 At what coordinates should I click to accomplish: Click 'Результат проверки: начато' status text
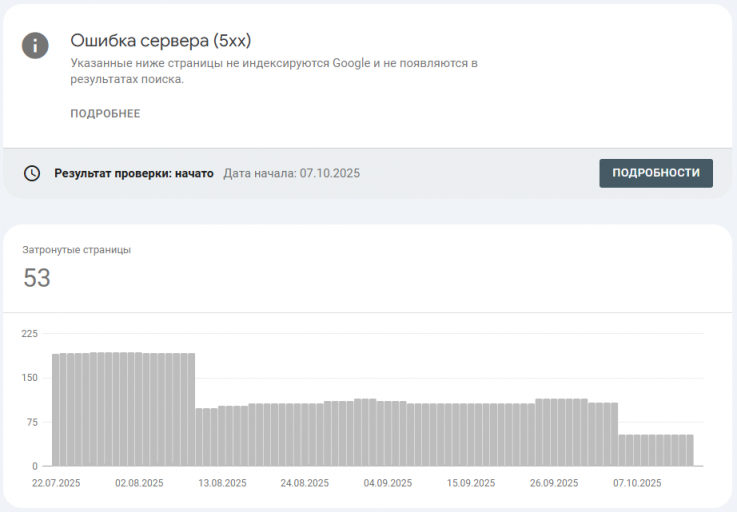pos(134,173)
